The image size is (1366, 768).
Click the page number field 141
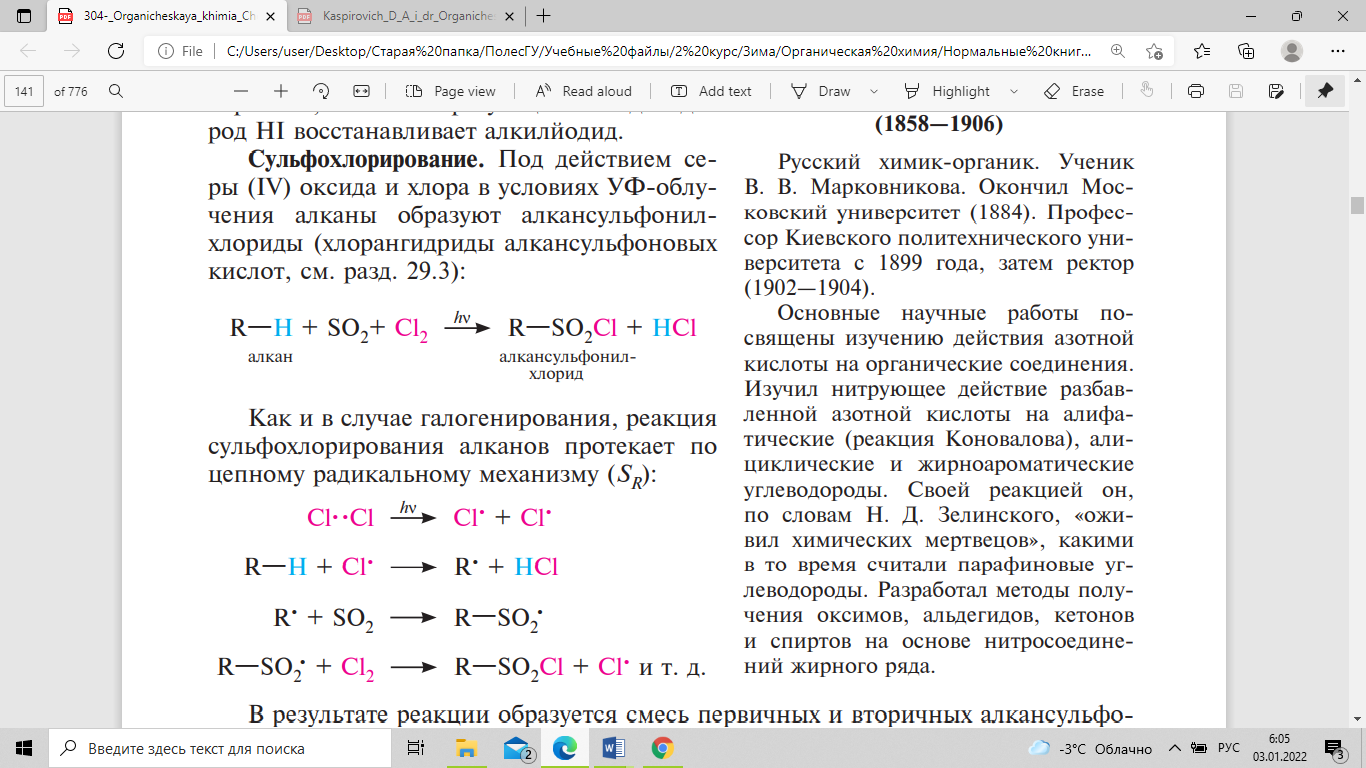(25, 91)
